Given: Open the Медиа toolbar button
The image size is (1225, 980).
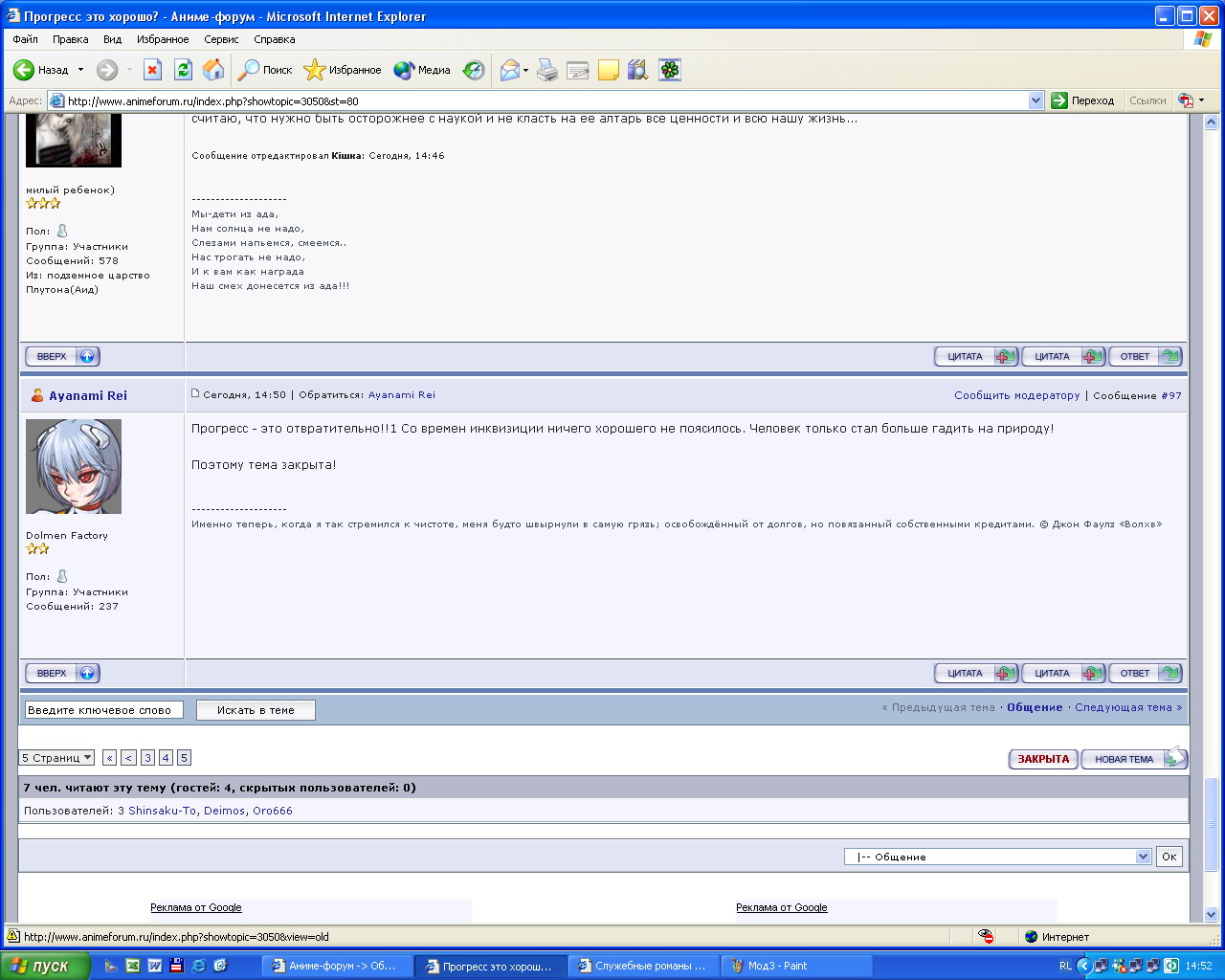Looking at the screenshot, I should pyautogui.click(x=422, y=70).
